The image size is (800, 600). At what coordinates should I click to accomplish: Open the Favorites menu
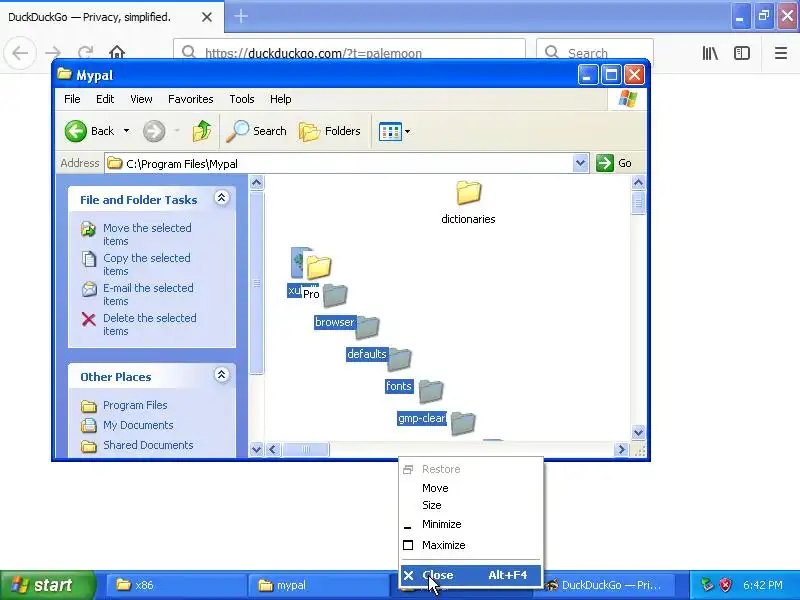[190, 99]
